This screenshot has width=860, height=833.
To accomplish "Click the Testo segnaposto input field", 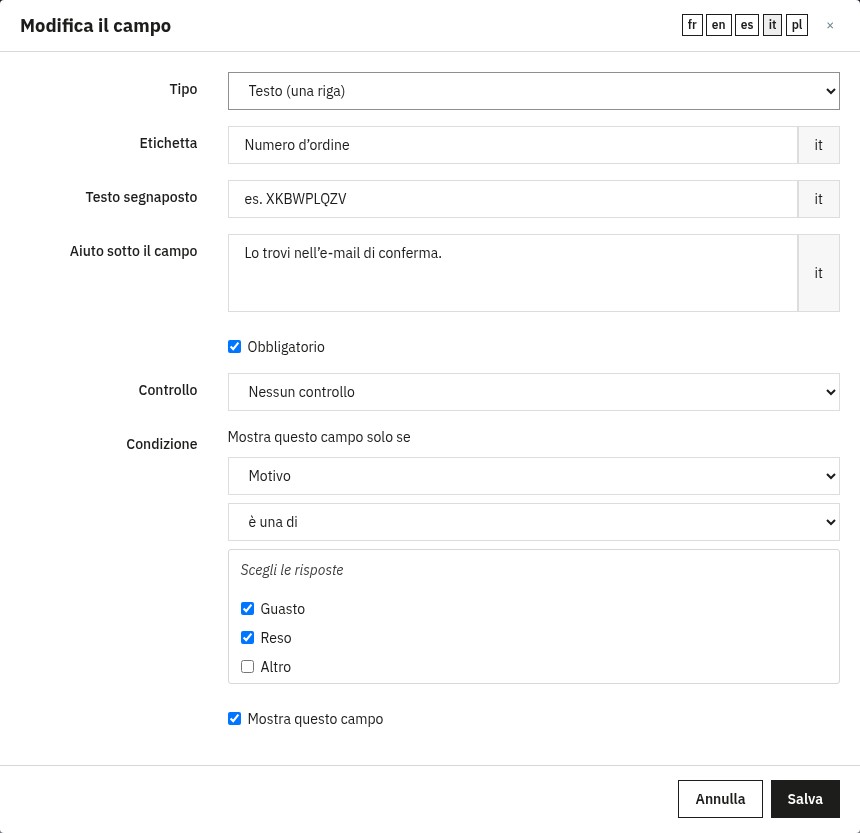I will coord(513,199).
